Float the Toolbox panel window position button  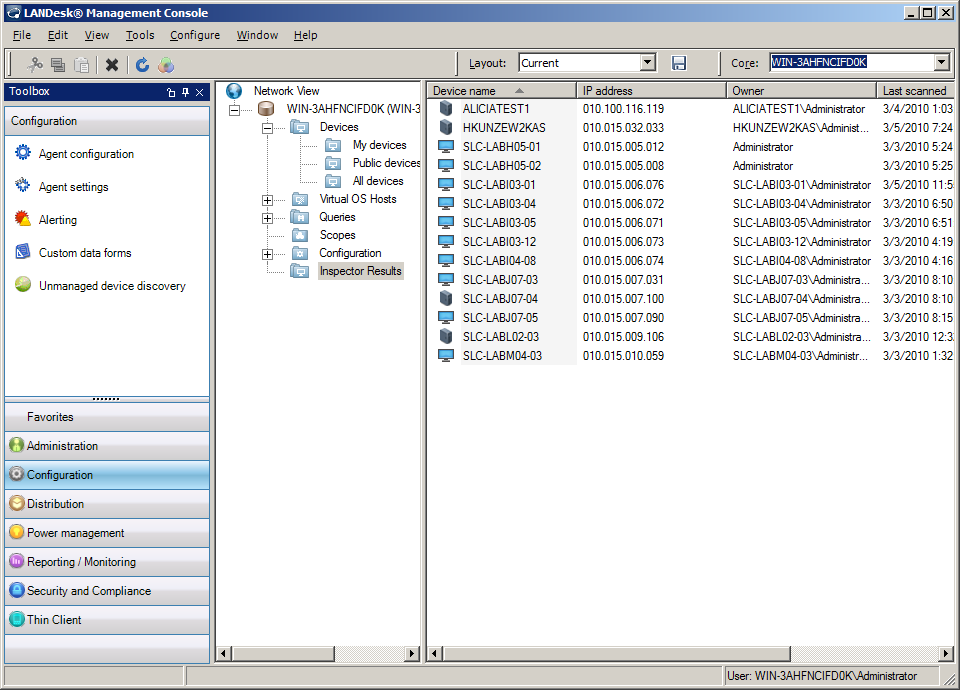coord(171,92)
